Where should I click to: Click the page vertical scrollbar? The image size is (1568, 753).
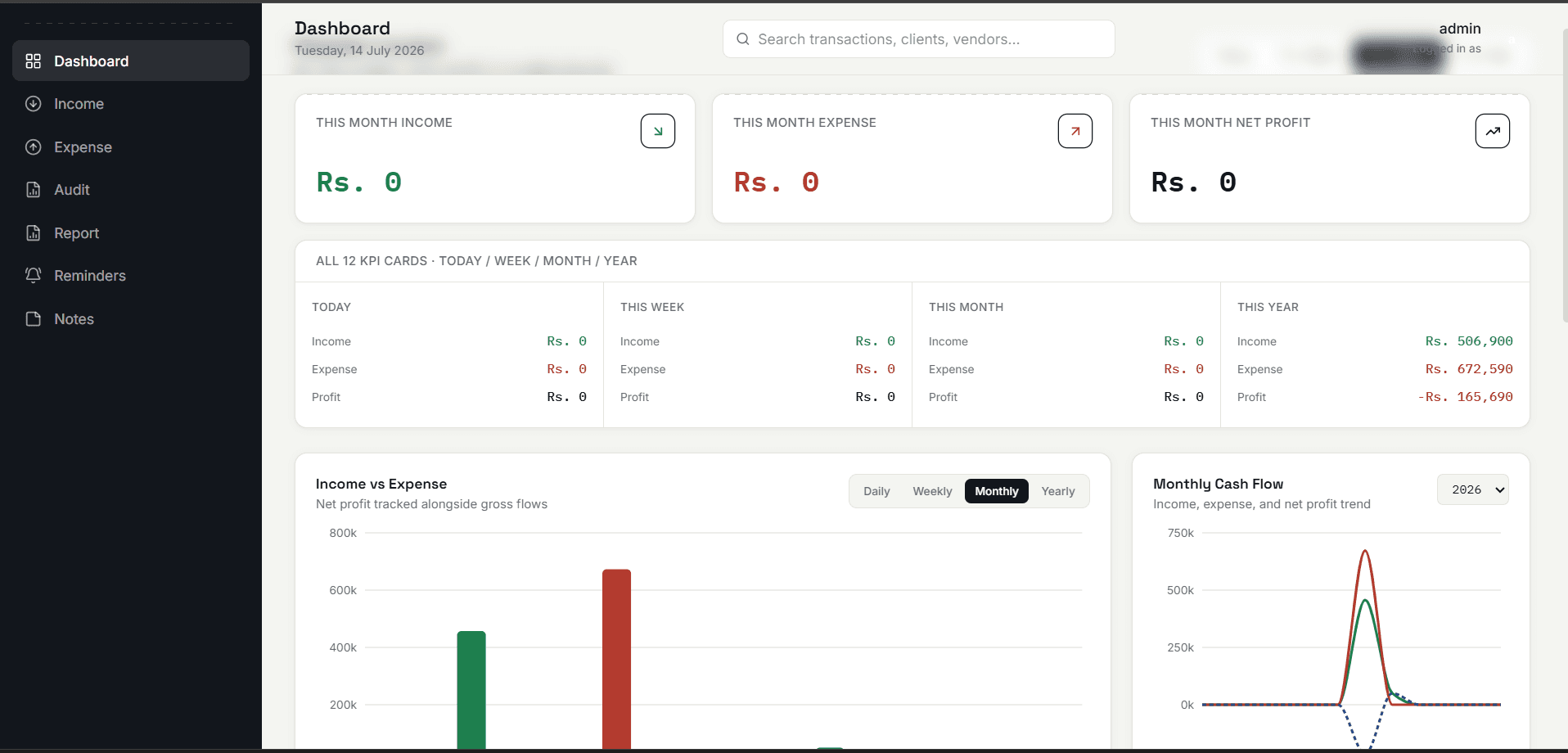(x=1564, y=176)
